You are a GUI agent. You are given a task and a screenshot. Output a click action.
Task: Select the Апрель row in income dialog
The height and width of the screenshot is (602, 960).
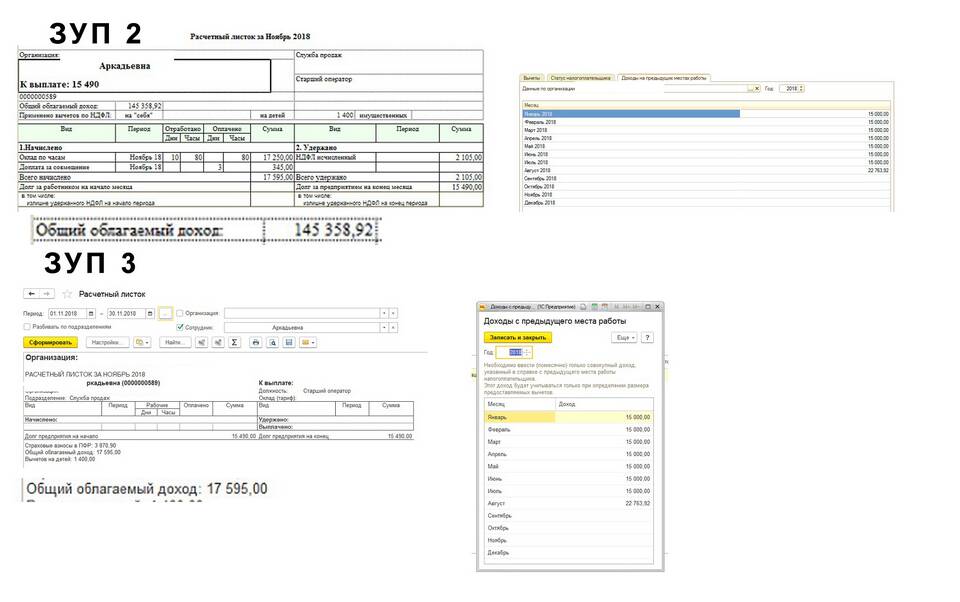(568, 454)
